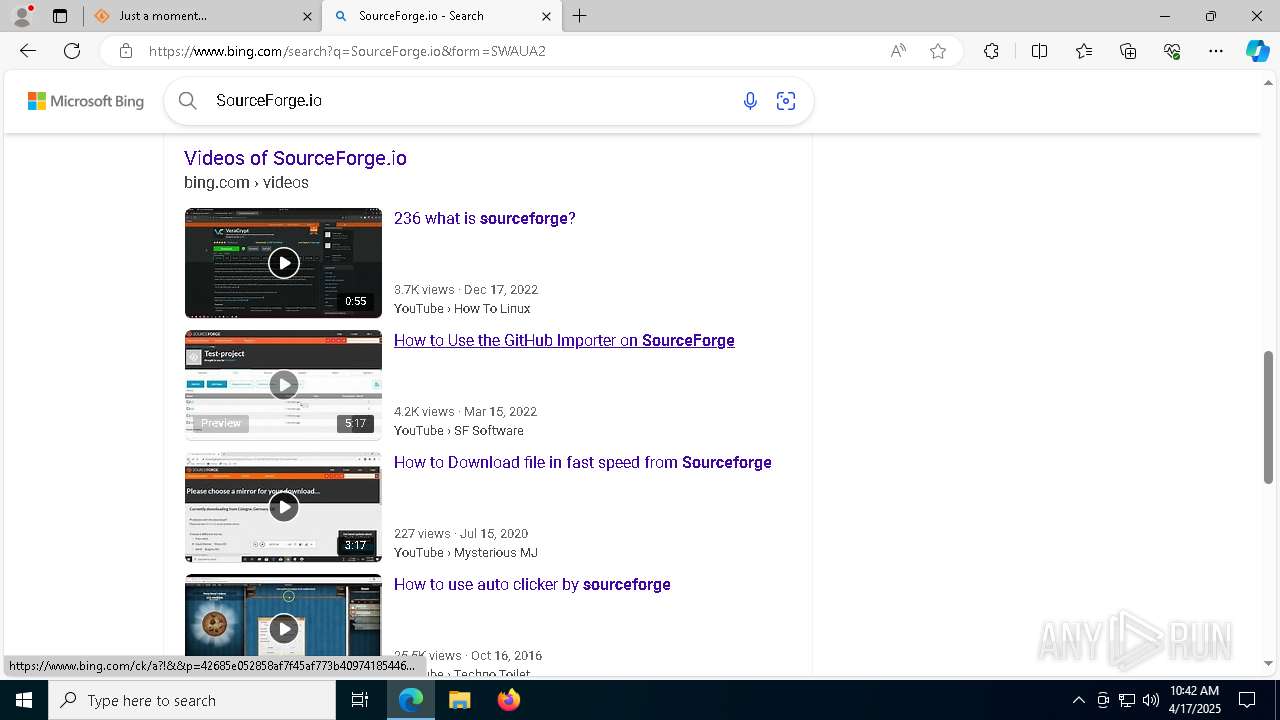Click the browser Back arrow
The image size is (1280, 720).
[x=28, y=51]
